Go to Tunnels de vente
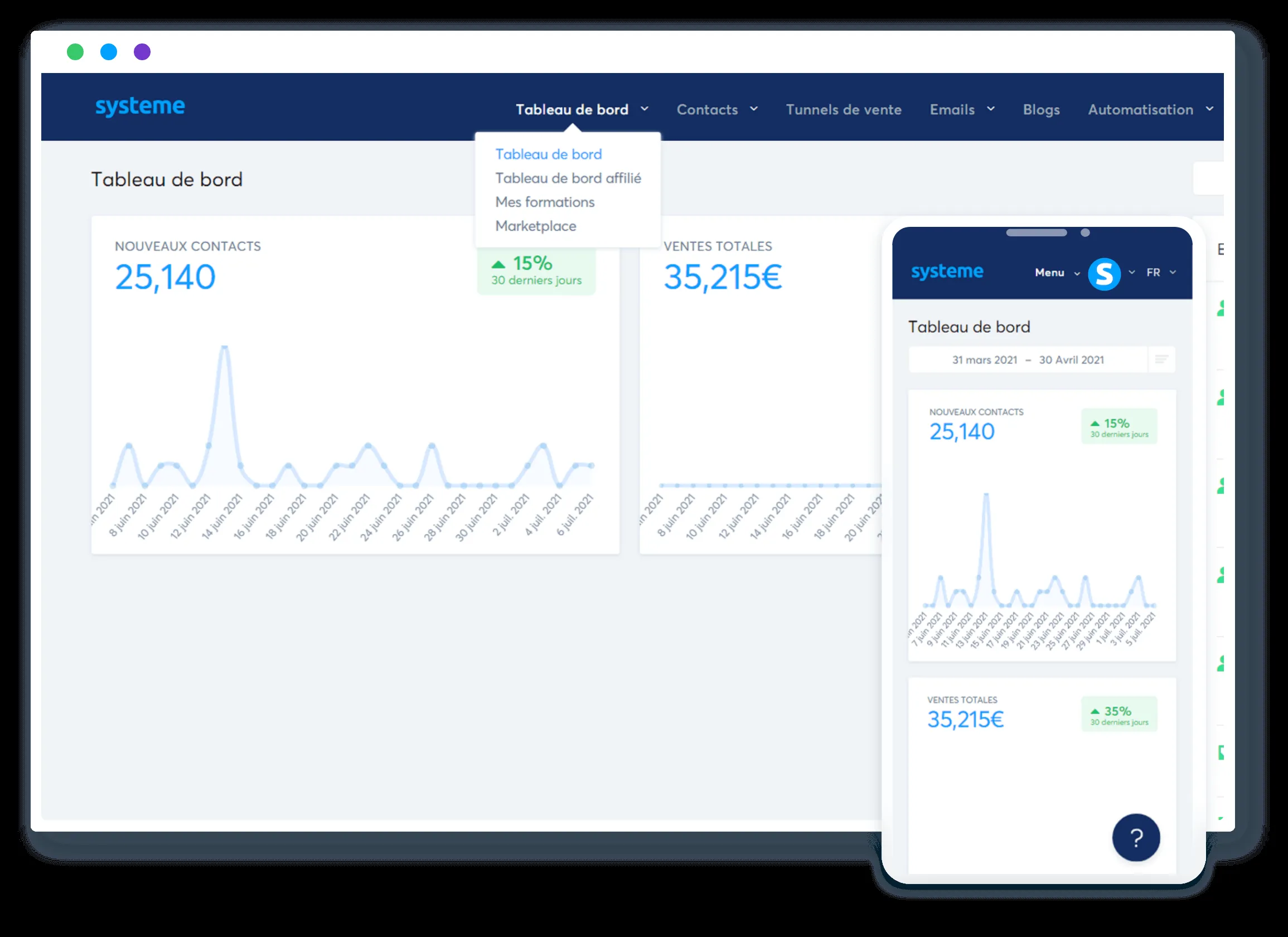 [843, 109]
